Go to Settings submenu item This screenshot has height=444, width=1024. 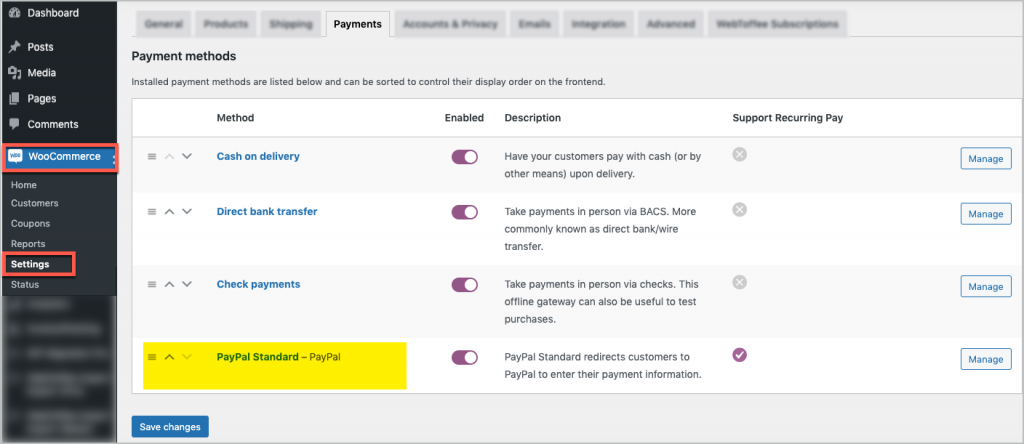pyautogui.click(x=30, y=264)
